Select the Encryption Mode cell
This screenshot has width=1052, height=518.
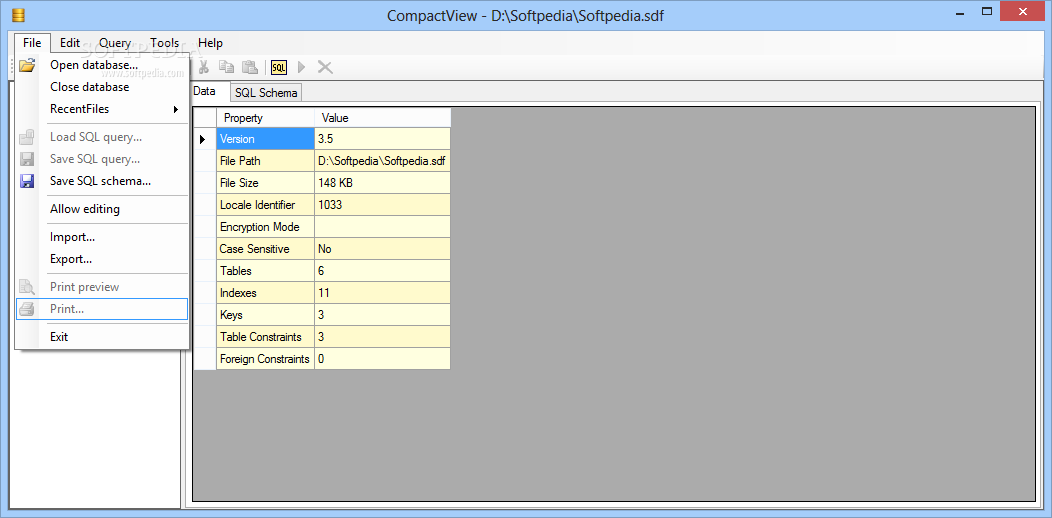click(265, 227)
